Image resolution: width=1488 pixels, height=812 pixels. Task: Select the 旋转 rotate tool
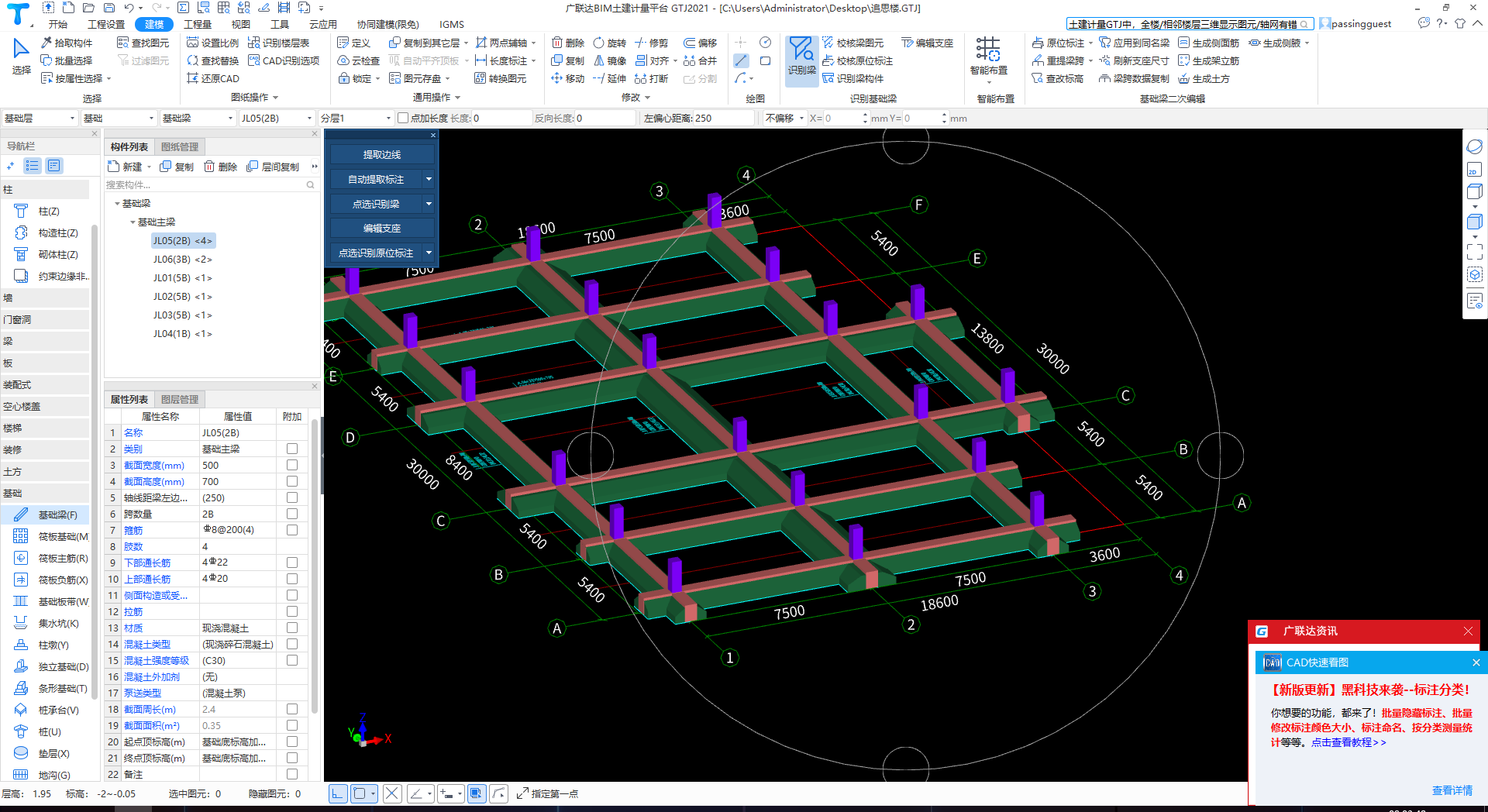click(x=610, y=43)
